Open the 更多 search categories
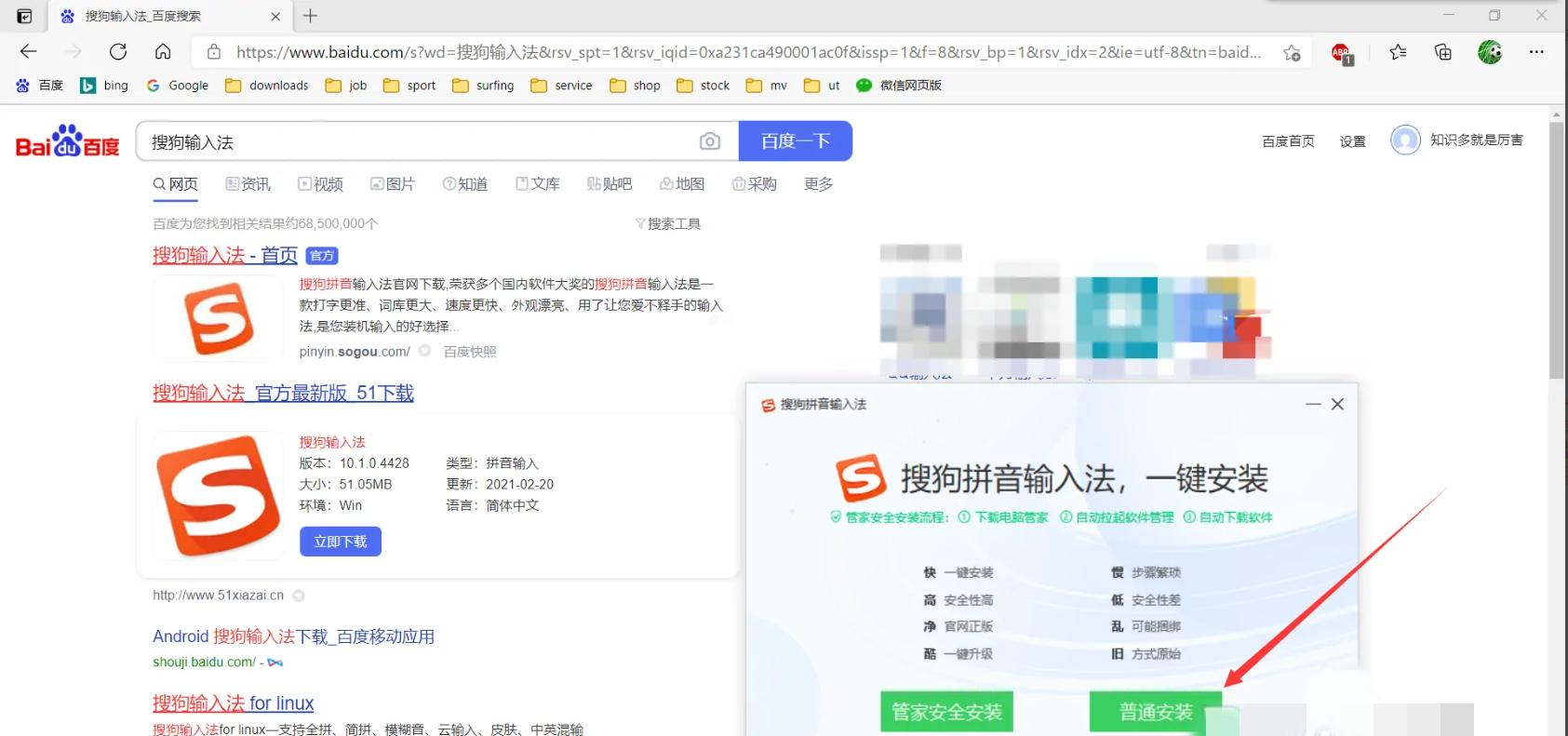The width and height of the screenshot is (1568, 736). pos(819,184)
